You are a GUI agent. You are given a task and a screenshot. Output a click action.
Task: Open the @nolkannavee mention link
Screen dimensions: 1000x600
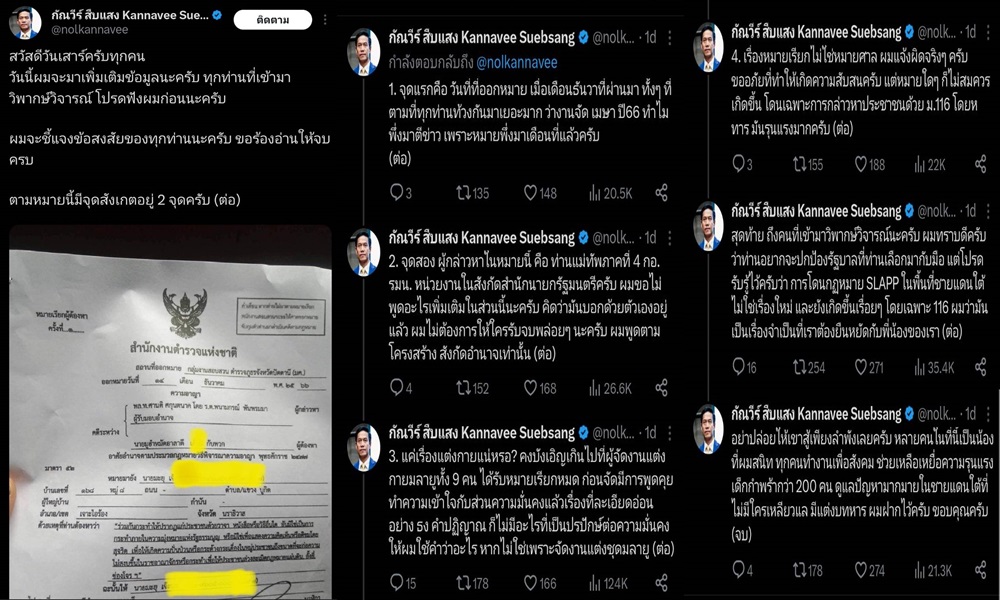[x=517, y=62]
